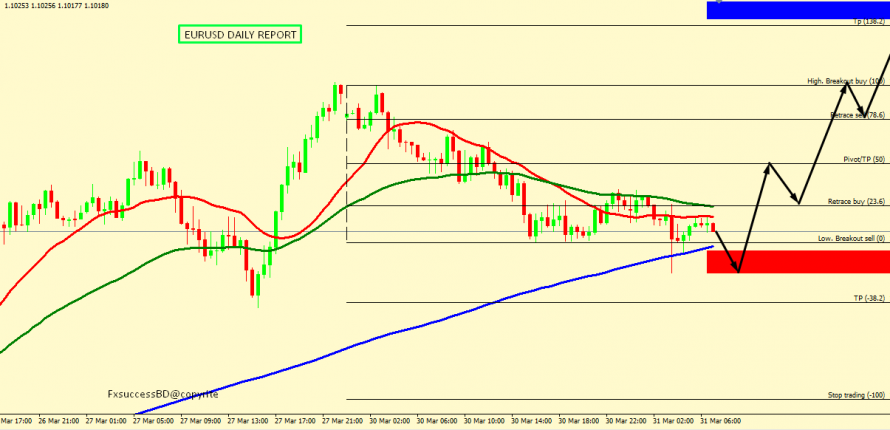
Task: Click the Stop trading (-100) level label
Action: tap(856, 395)
